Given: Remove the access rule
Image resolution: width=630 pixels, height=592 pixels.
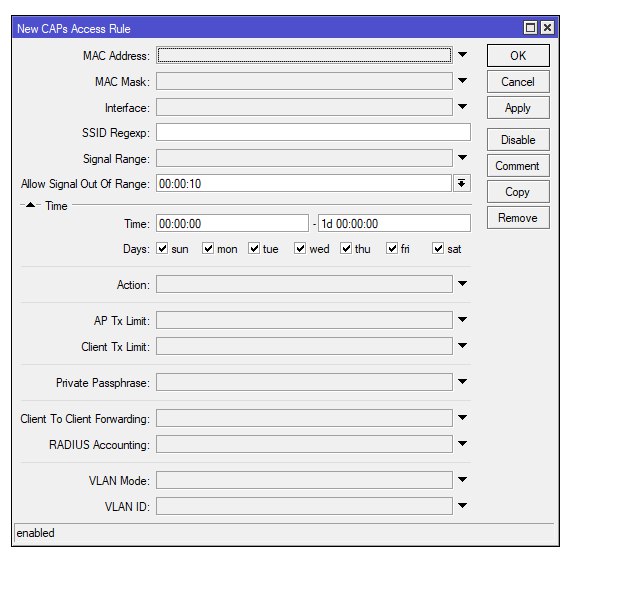Looking at the screenshot, I should [518, 218].
